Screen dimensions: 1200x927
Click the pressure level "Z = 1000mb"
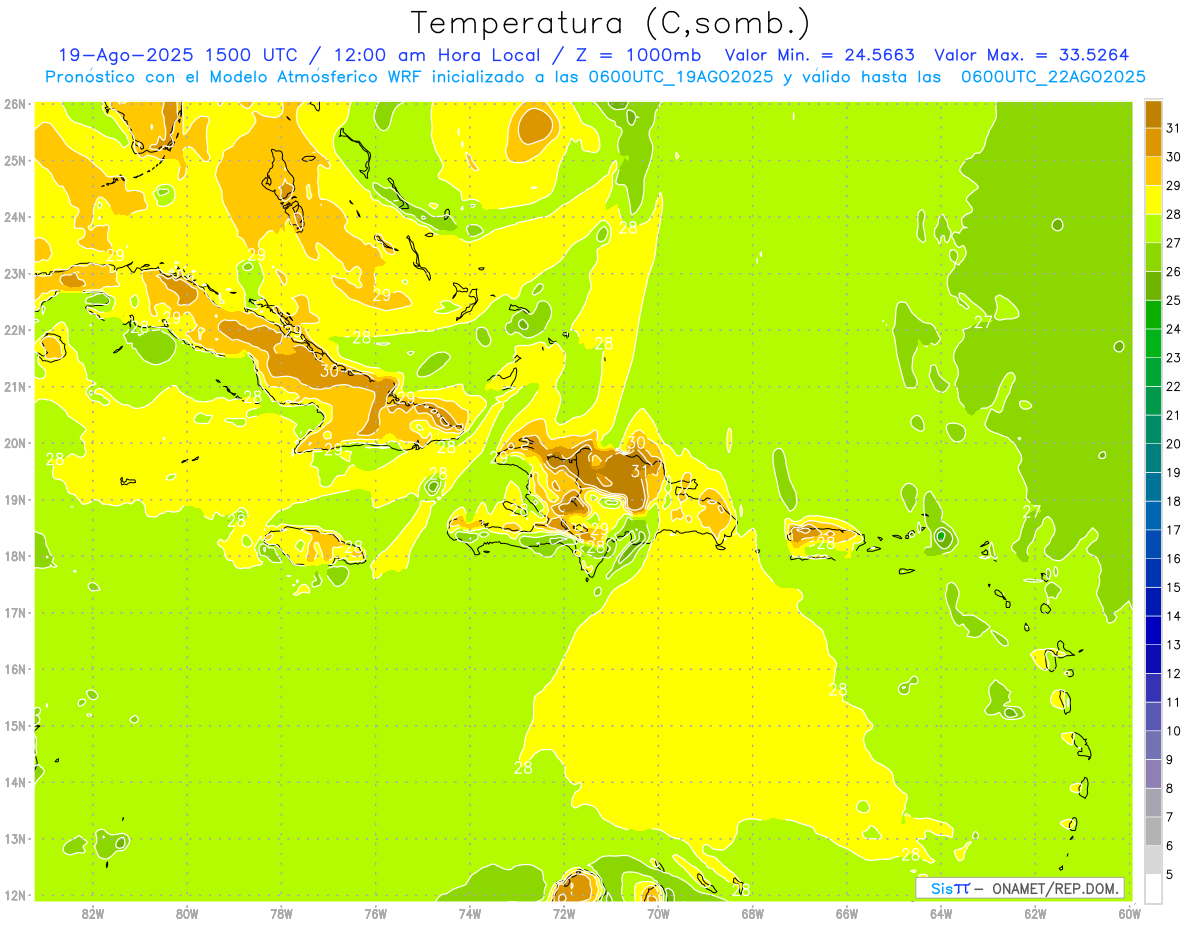click(637, 55)
